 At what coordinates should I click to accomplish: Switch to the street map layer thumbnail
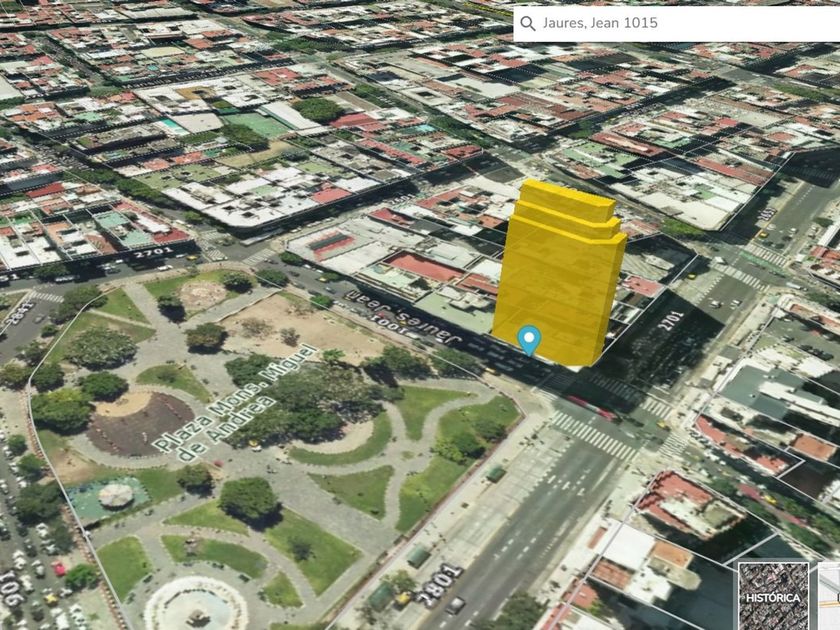tap(830, 596)
